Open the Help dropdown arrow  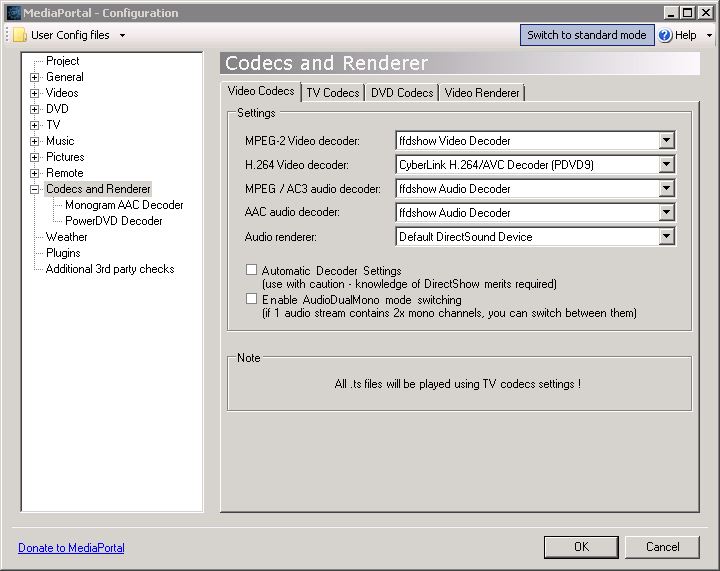[x=709, y=35]
